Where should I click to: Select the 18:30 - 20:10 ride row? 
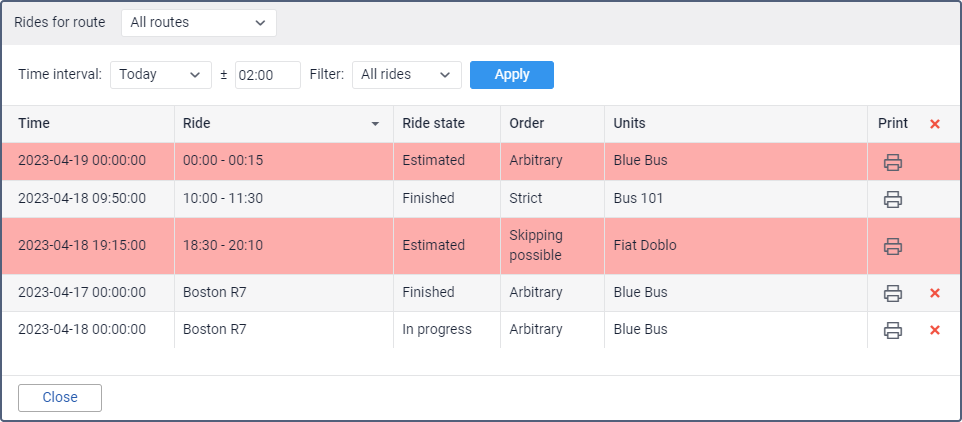[481, 245]
